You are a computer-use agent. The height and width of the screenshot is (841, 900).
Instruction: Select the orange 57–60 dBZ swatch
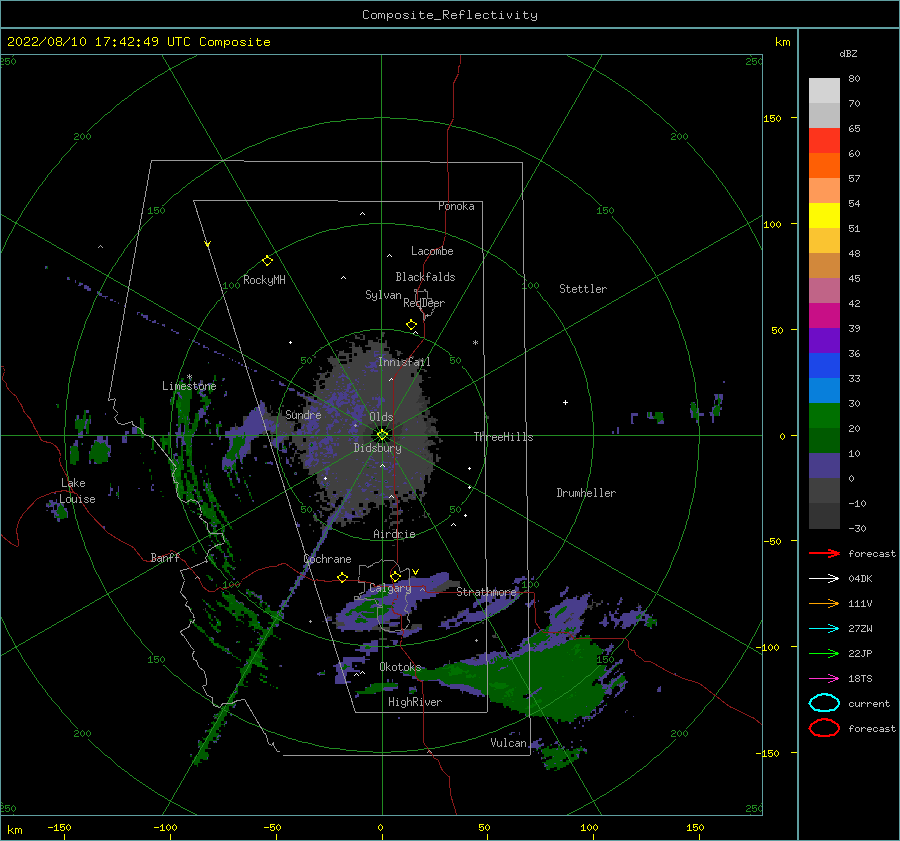824,166
